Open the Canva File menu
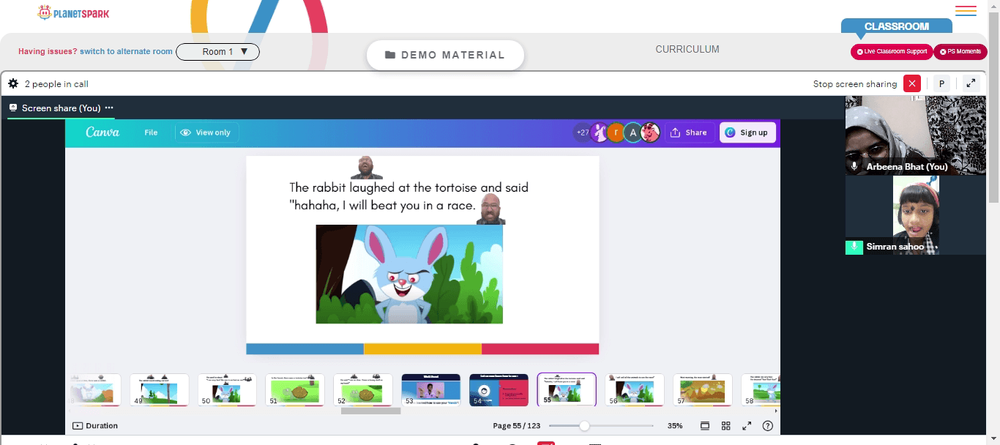 coord(151,133)
